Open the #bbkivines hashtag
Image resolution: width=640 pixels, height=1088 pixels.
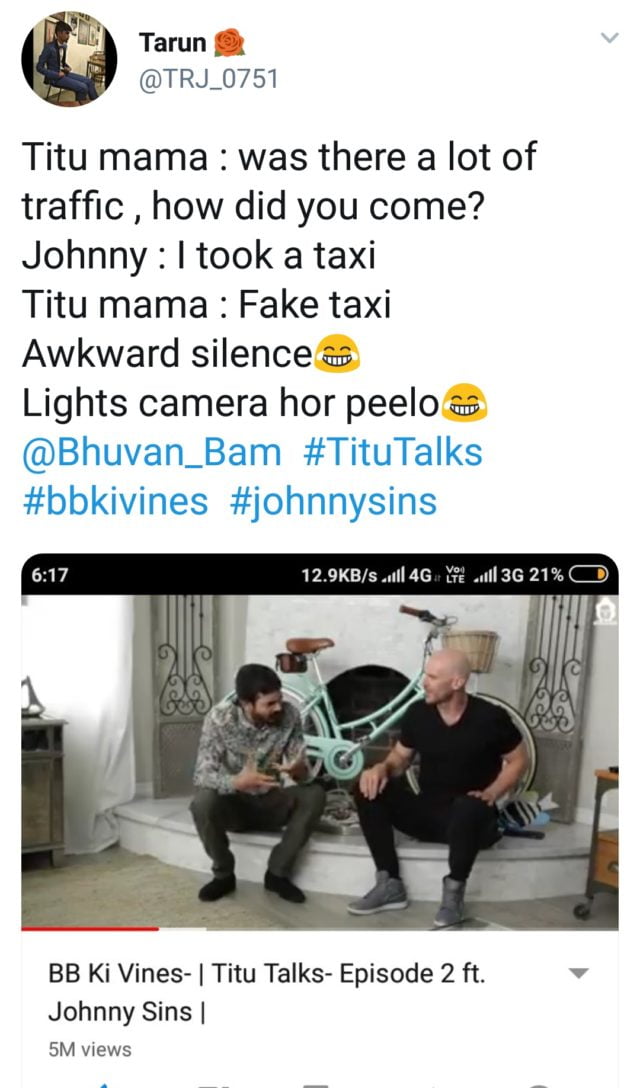tap(115, 502)
